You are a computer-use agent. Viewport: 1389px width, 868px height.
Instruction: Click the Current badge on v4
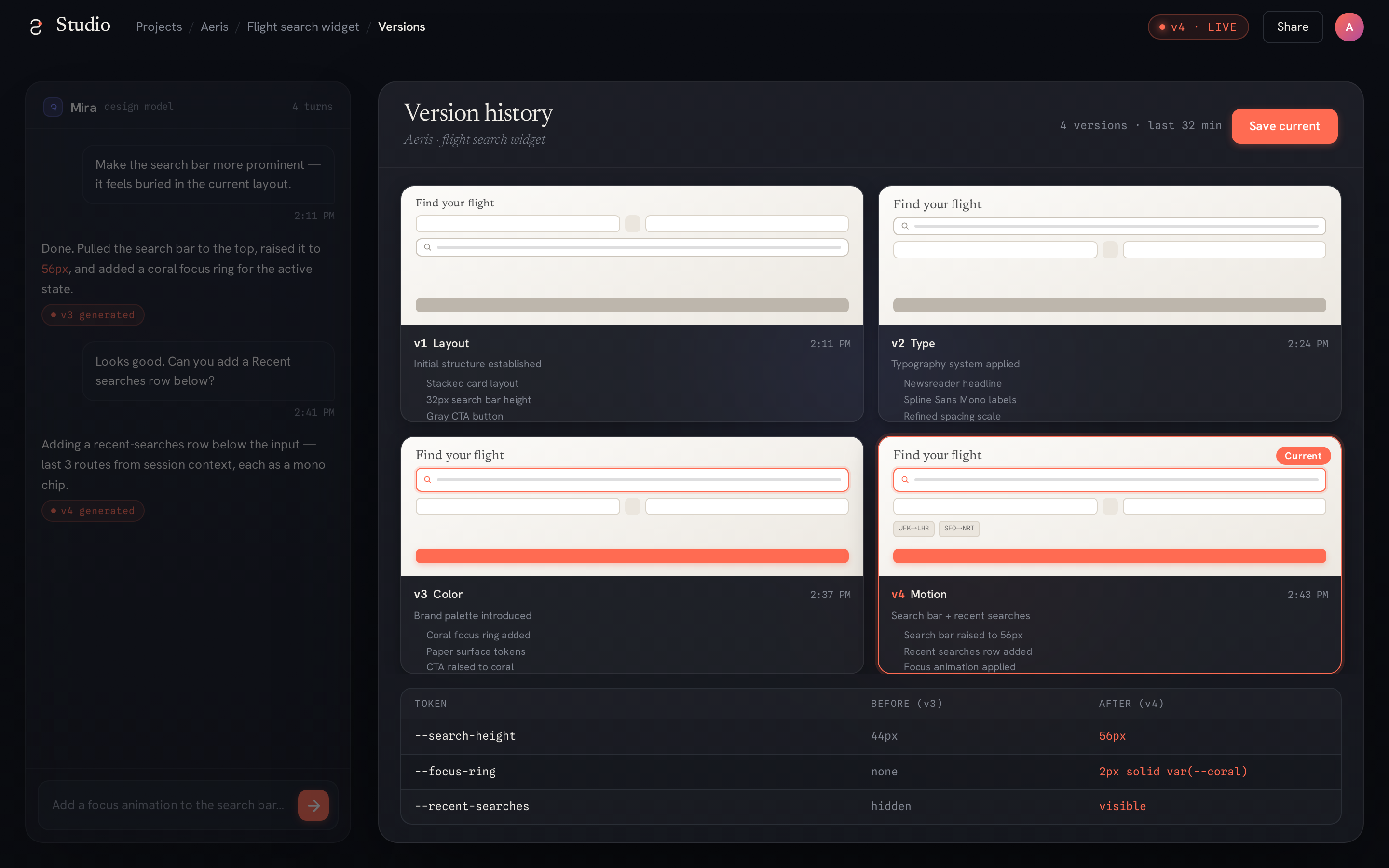click(x=1303, y=456)
